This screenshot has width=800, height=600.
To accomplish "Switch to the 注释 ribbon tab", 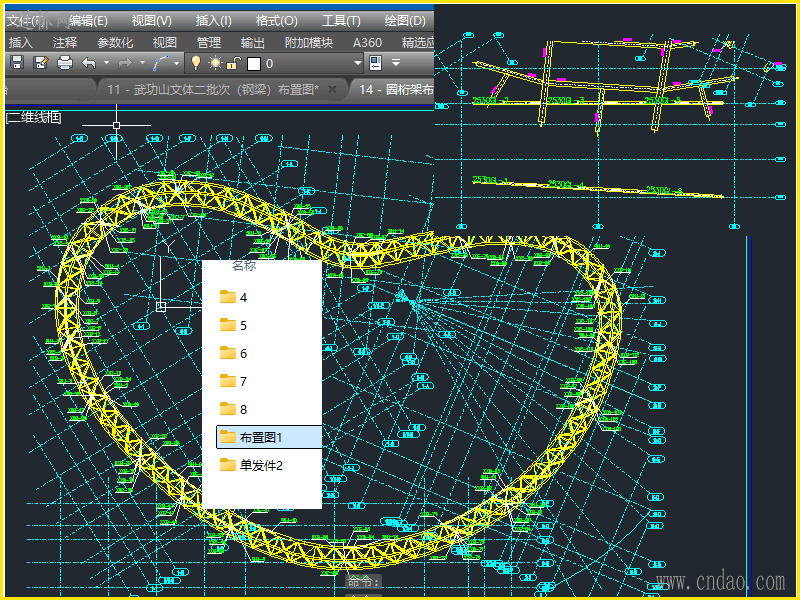I will click(65, 43).
